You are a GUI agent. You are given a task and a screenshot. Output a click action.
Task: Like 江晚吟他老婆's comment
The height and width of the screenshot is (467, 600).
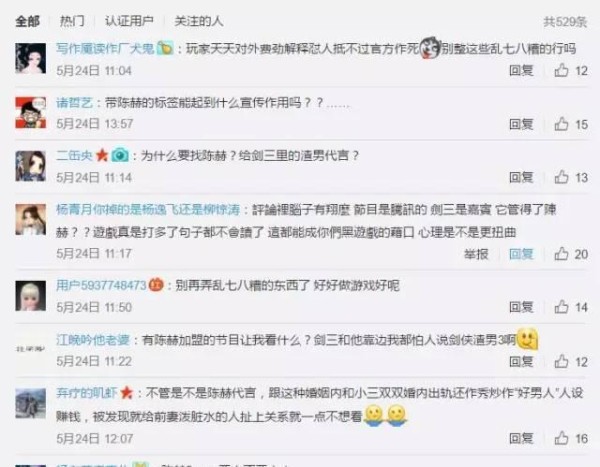561,361
